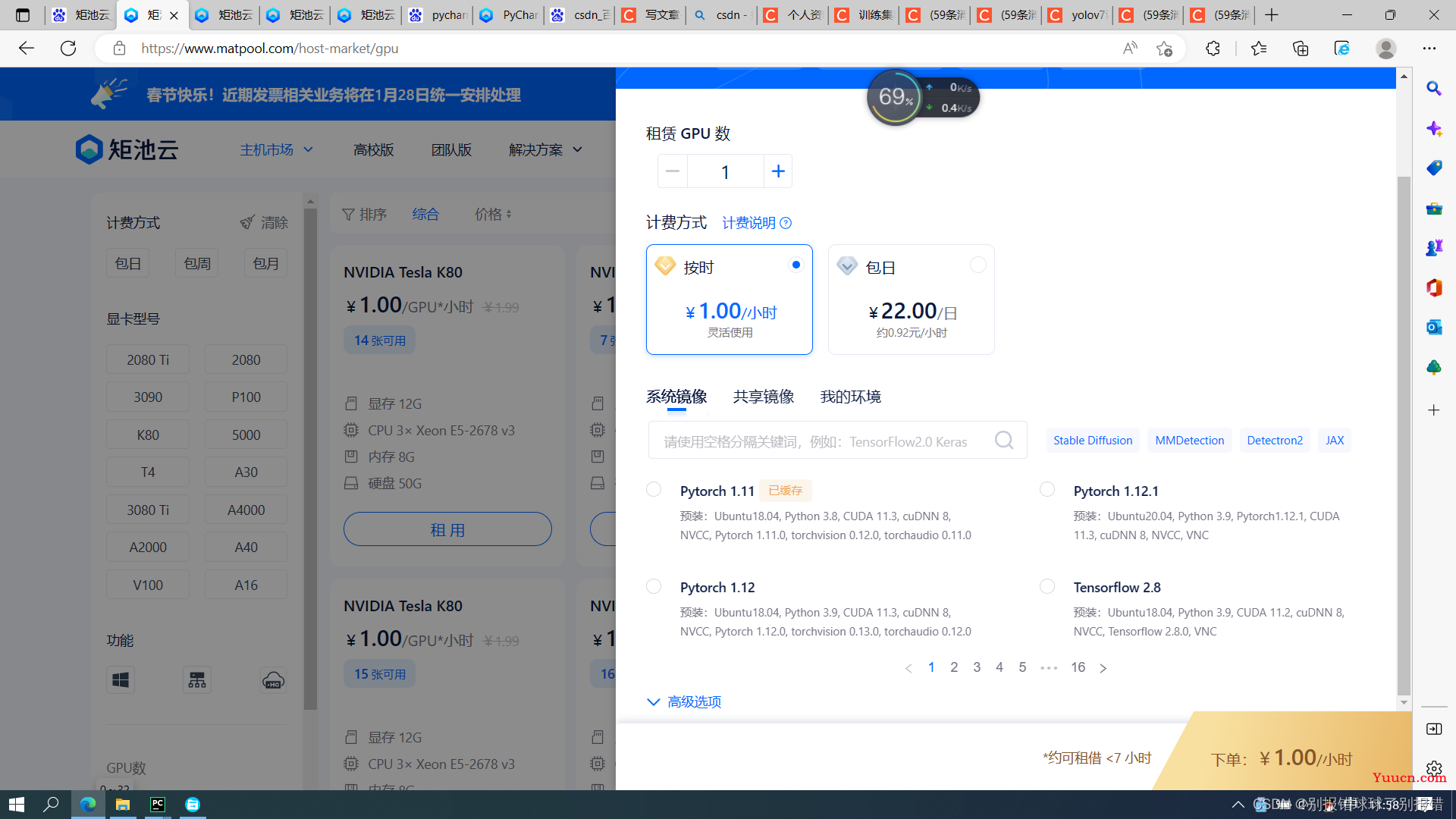Image resolution: width=1456 pixels, height=819 pixels.
Task: Switch to the 共享镜像 shared images tab
Action: [x=763, y=396]
